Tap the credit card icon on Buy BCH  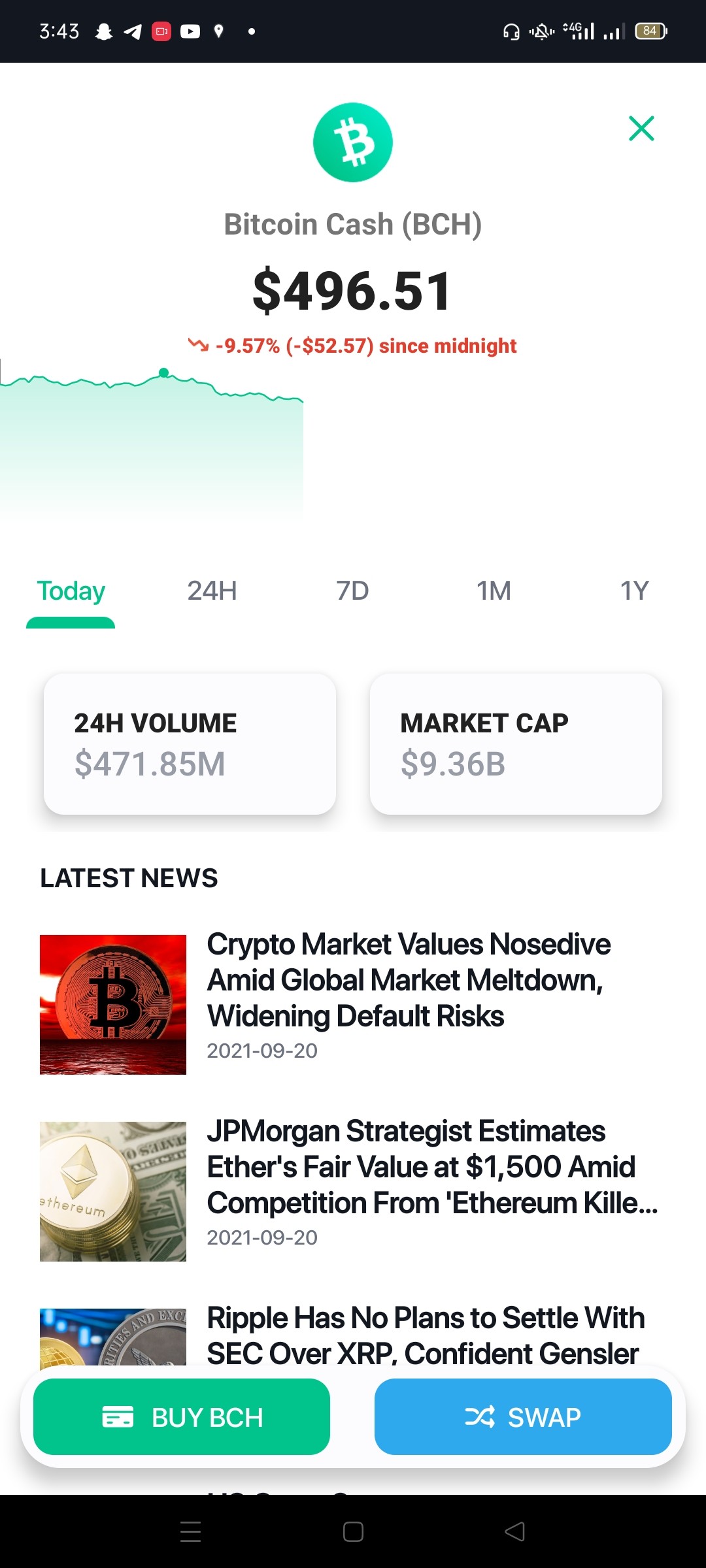click(118, 1416)
